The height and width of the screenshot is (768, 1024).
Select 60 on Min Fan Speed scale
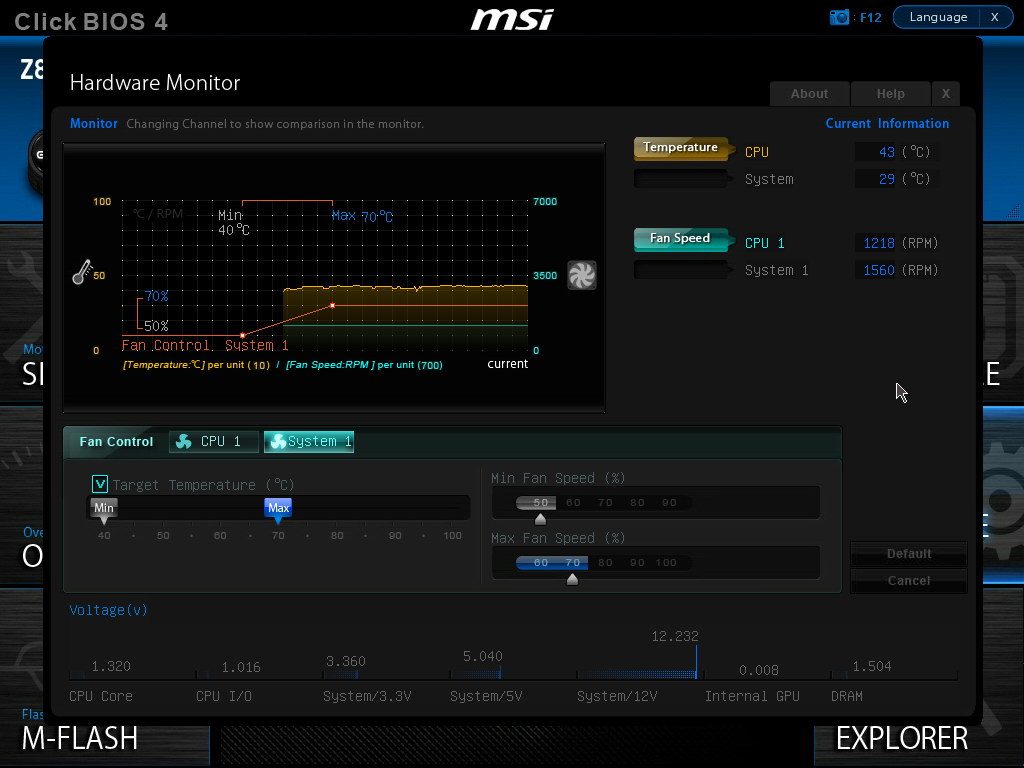573,502
